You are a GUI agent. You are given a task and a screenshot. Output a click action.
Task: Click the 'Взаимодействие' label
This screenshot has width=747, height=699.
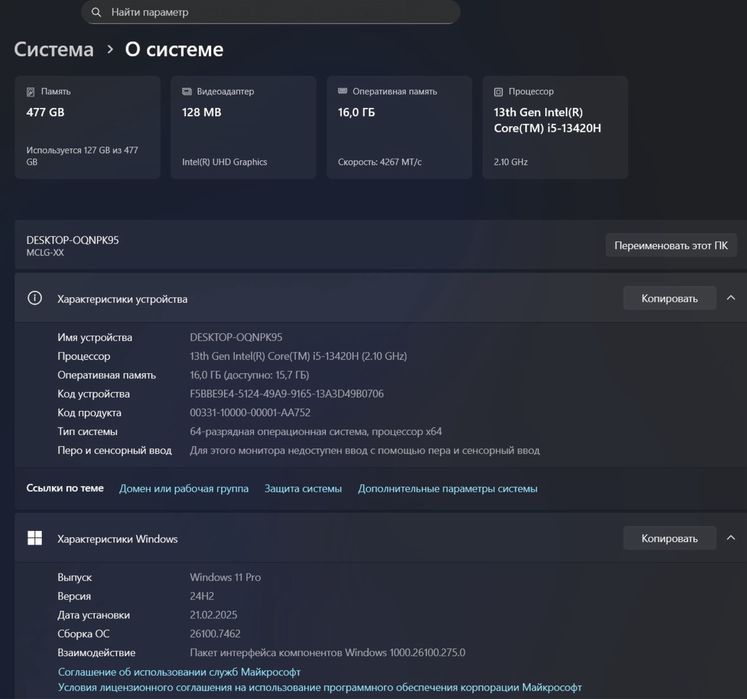[96, 653]
